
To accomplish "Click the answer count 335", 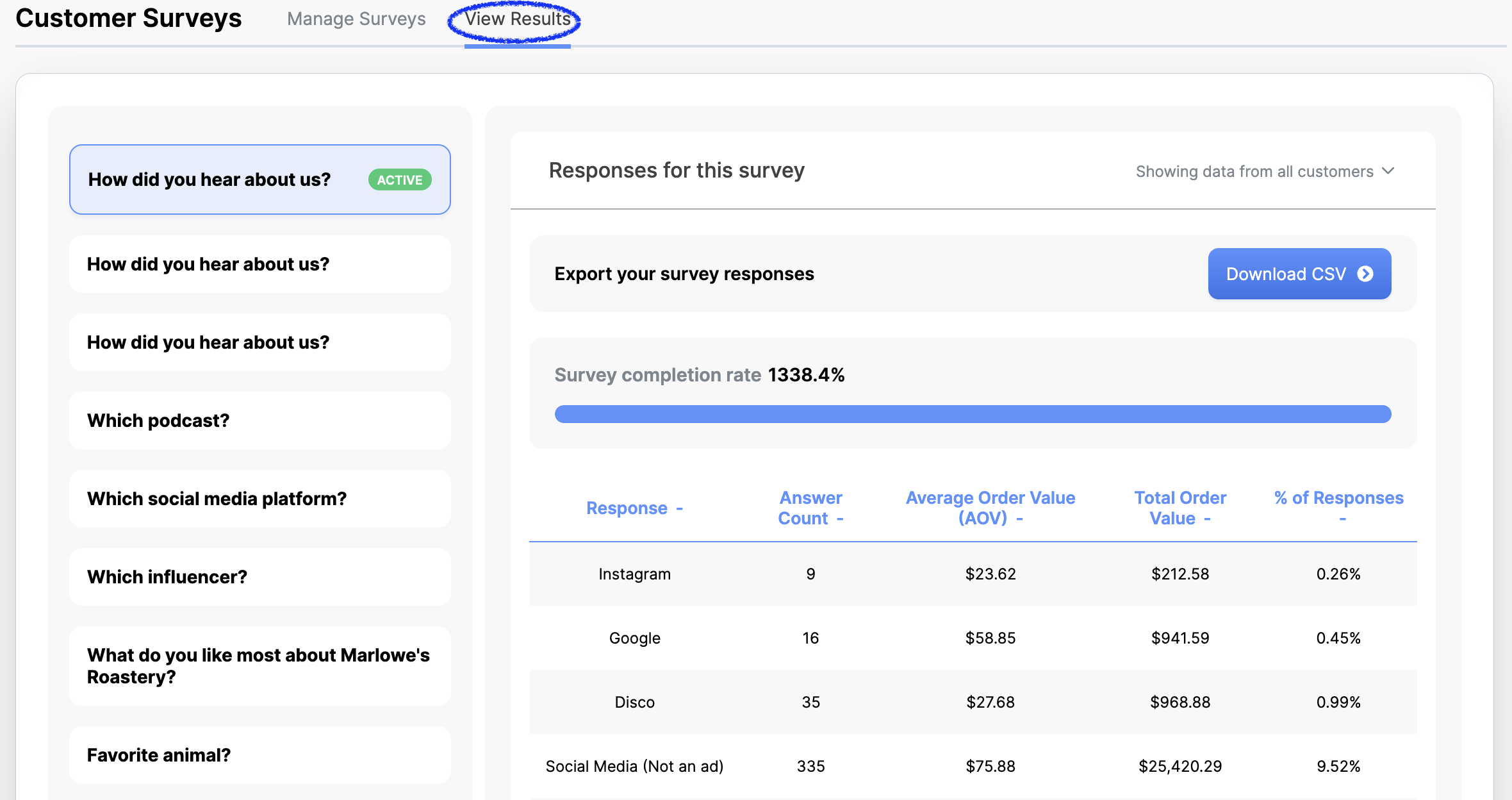I will pos(810,766).
